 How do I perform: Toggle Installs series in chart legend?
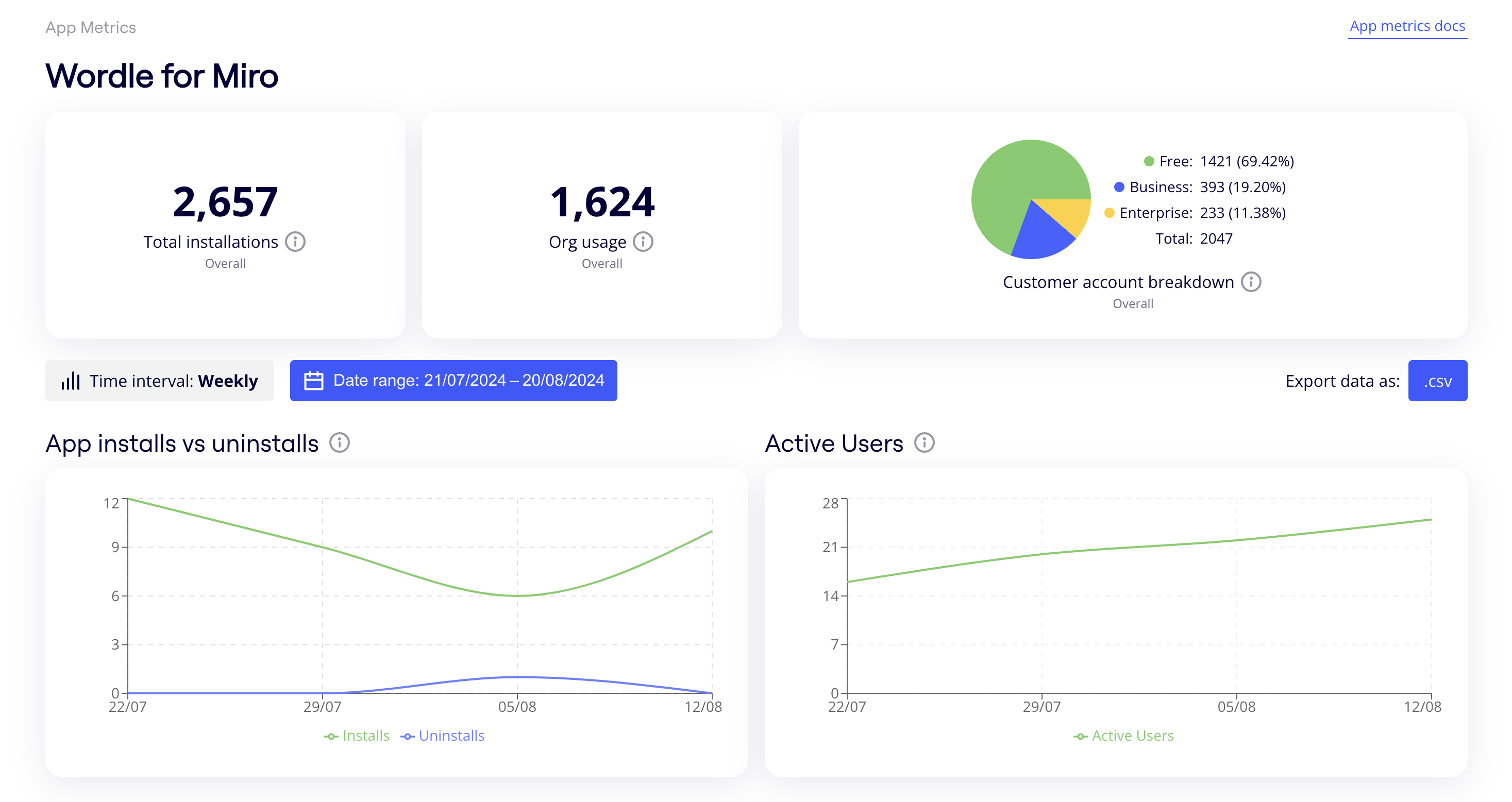(x=357, y=736)
